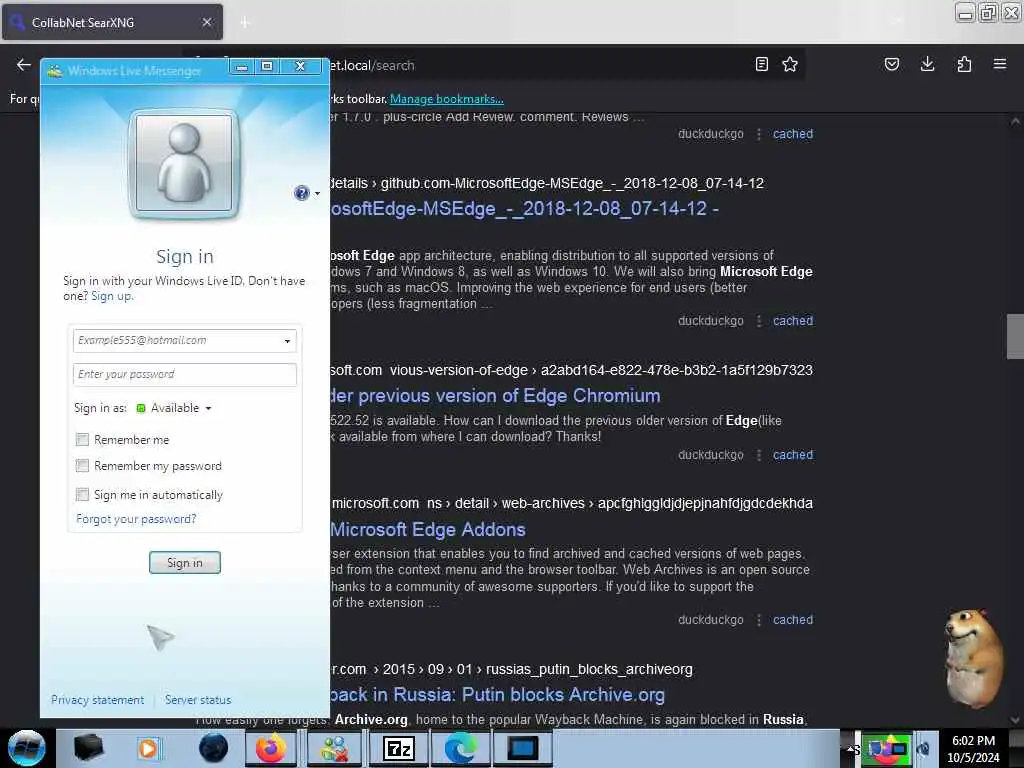
Task: Check Remember my password
Action: [x=82, y=466]
